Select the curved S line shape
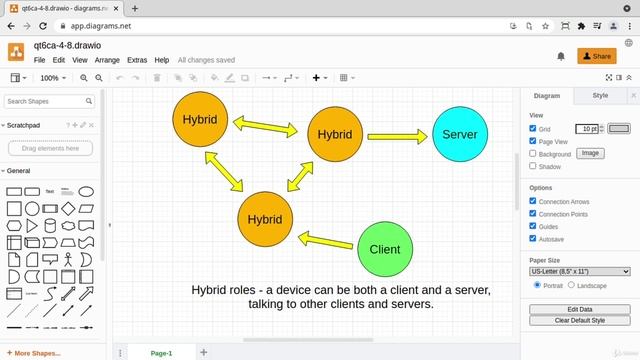This screenshot has width=640, height=360. coord(50,293)
